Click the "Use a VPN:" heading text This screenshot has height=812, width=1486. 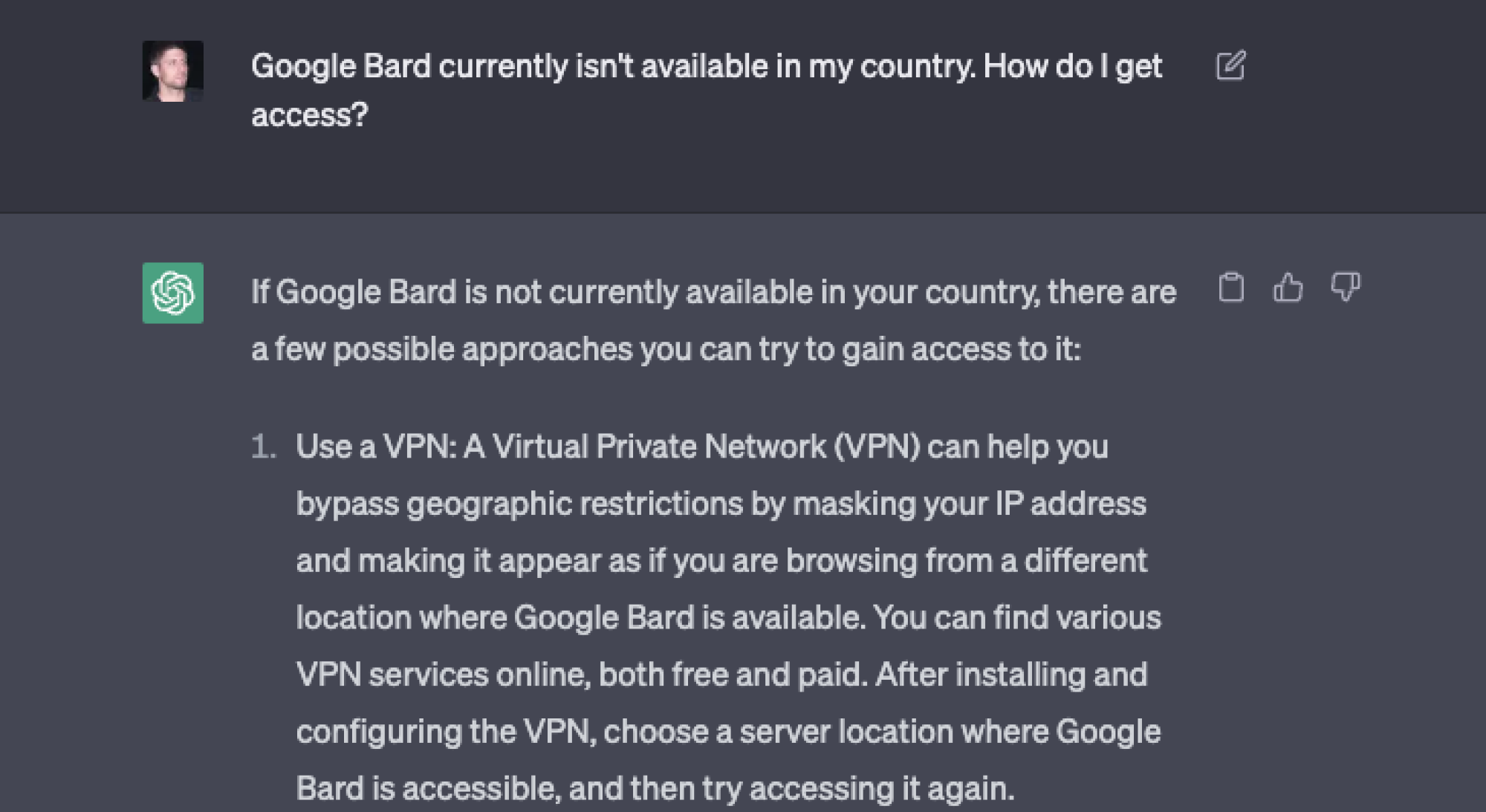point(376,447)
